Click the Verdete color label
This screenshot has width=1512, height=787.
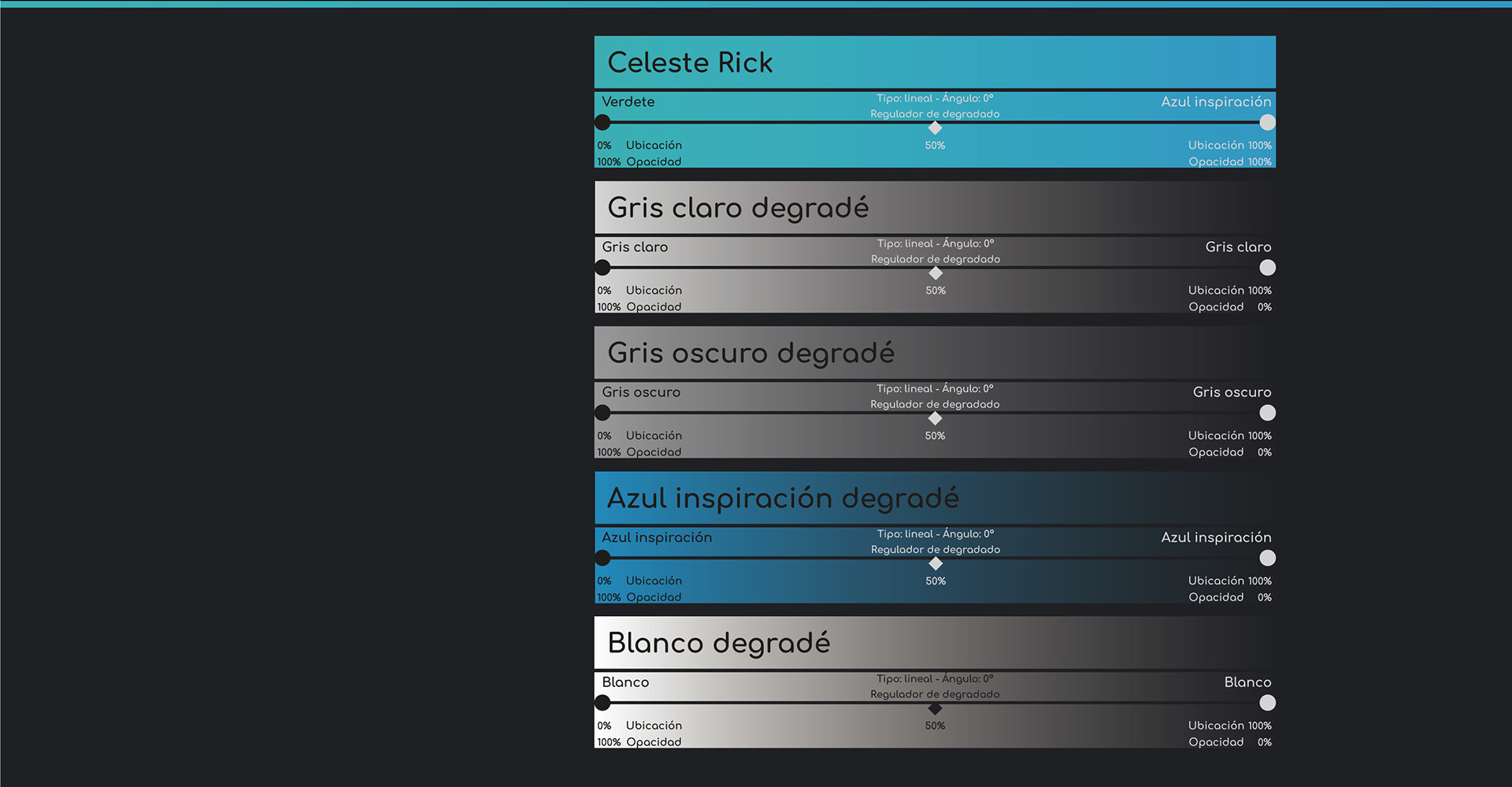coord(628,102)
